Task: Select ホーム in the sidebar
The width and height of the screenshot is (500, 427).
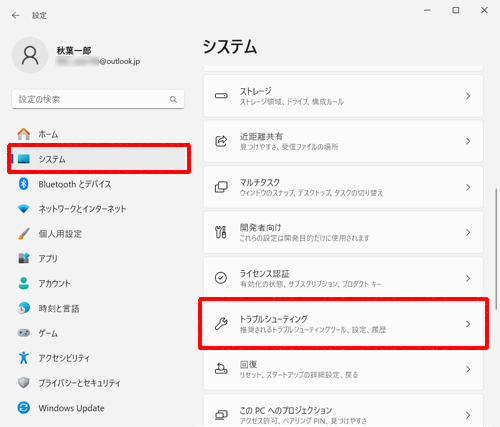Action: click(99, 134)
